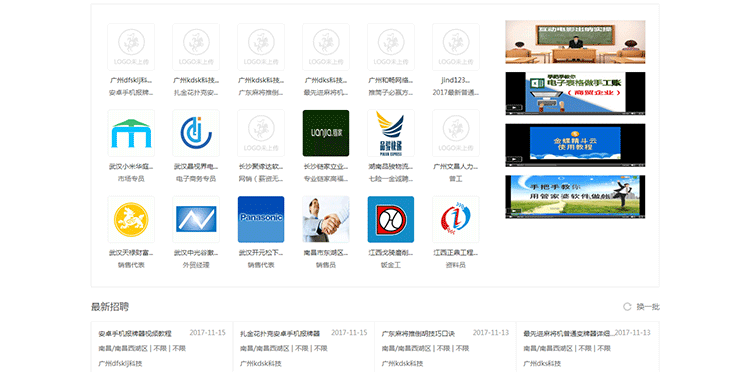This screenshot has width=750, height=372.
Task: Open the 电子商务专员 job link
Action: [x=196, y=179]
